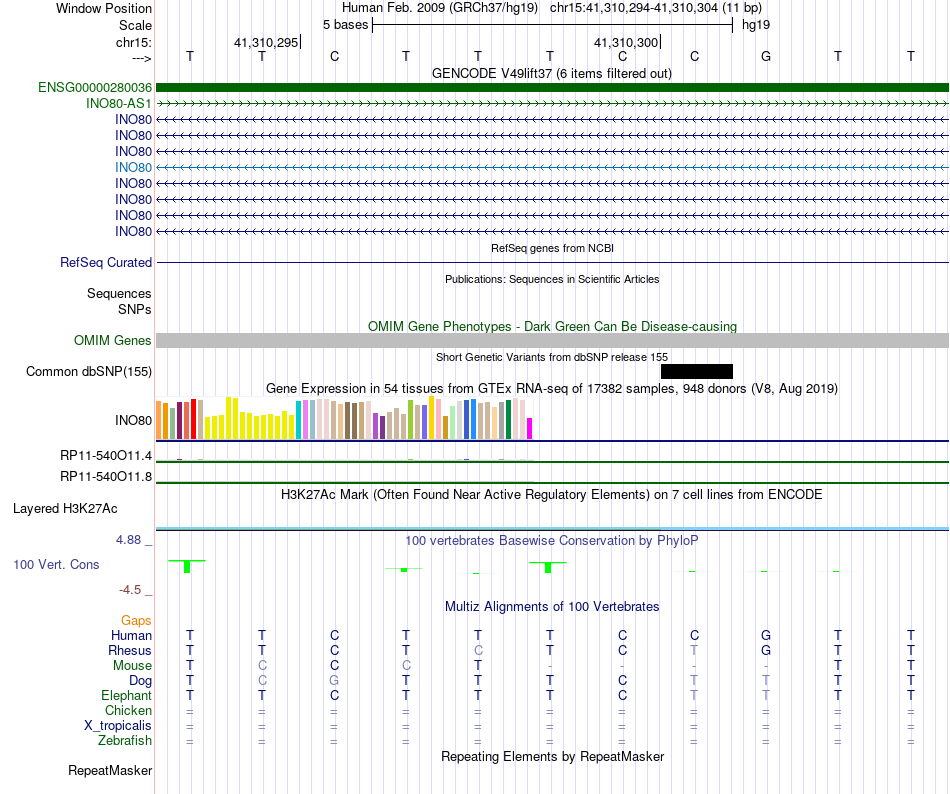The width and height of the screenshot is (950, 794).
Task: Click the OMIM Gene Phenotypes title
Action: [553, 326]
